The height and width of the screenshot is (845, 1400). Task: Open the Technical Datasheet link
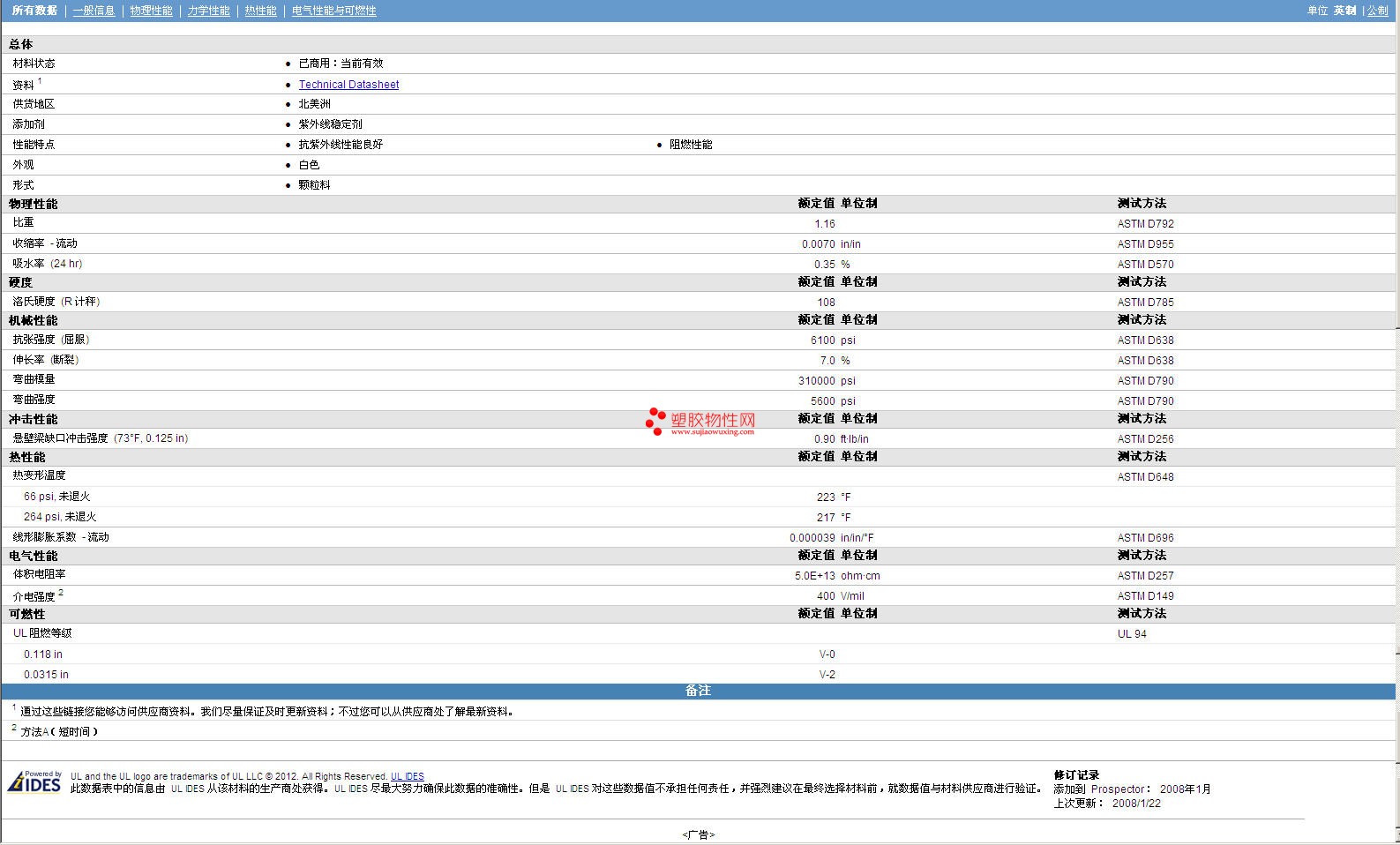pos(348,85)
